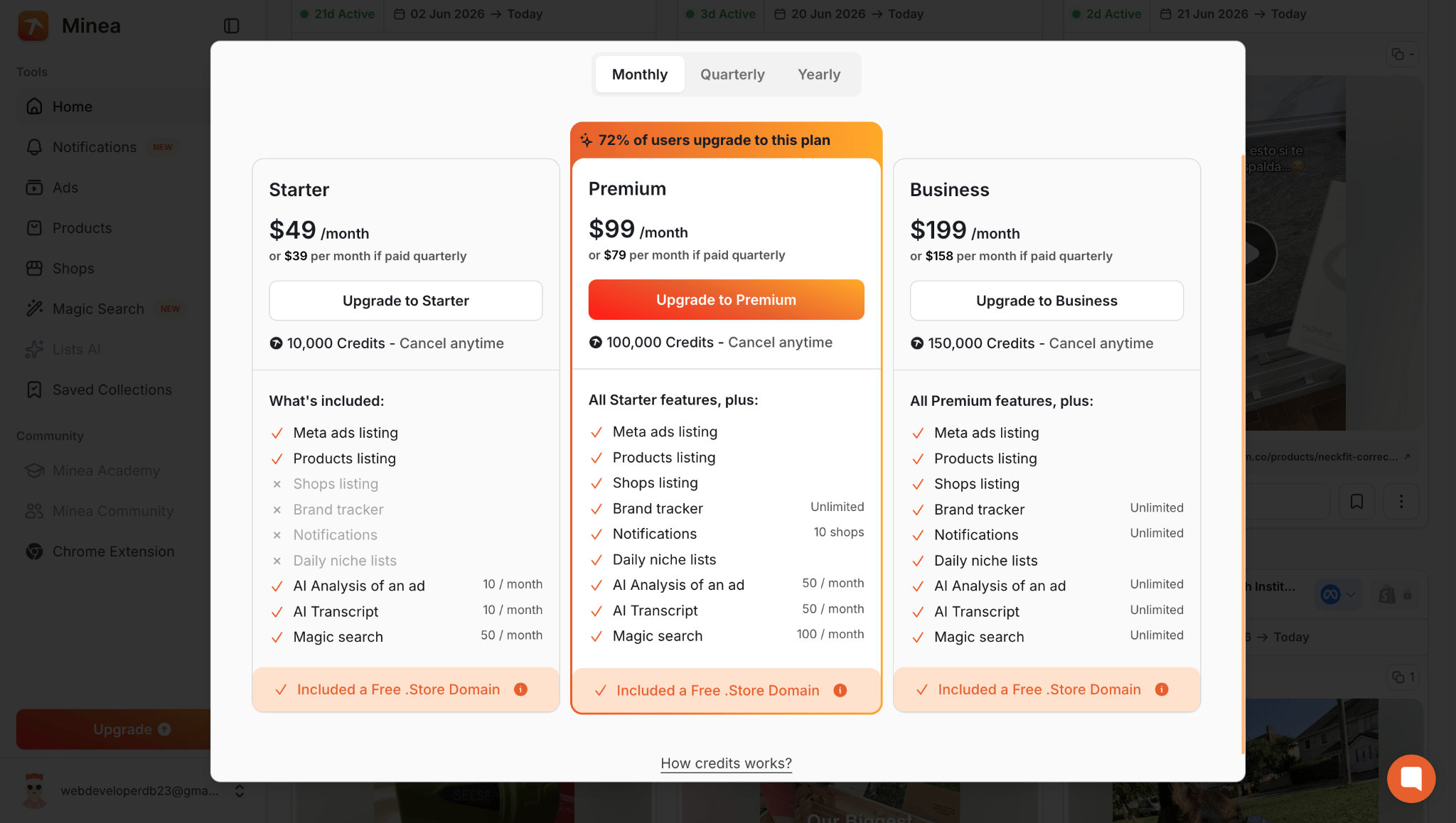The image size is (1456, 823).
Task: Click 'Included a Free .Store Domain' in Starter
Action: click(x=398, y=689)
